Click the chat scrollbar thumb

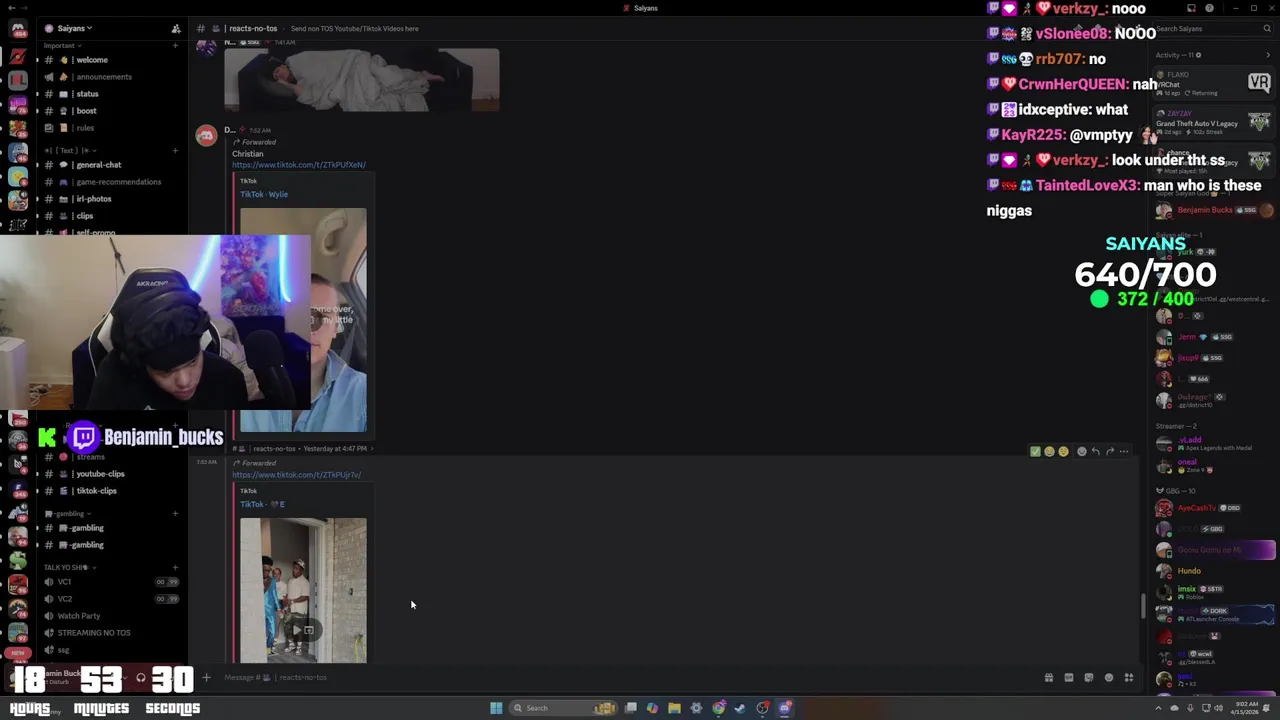(1143, 606)
